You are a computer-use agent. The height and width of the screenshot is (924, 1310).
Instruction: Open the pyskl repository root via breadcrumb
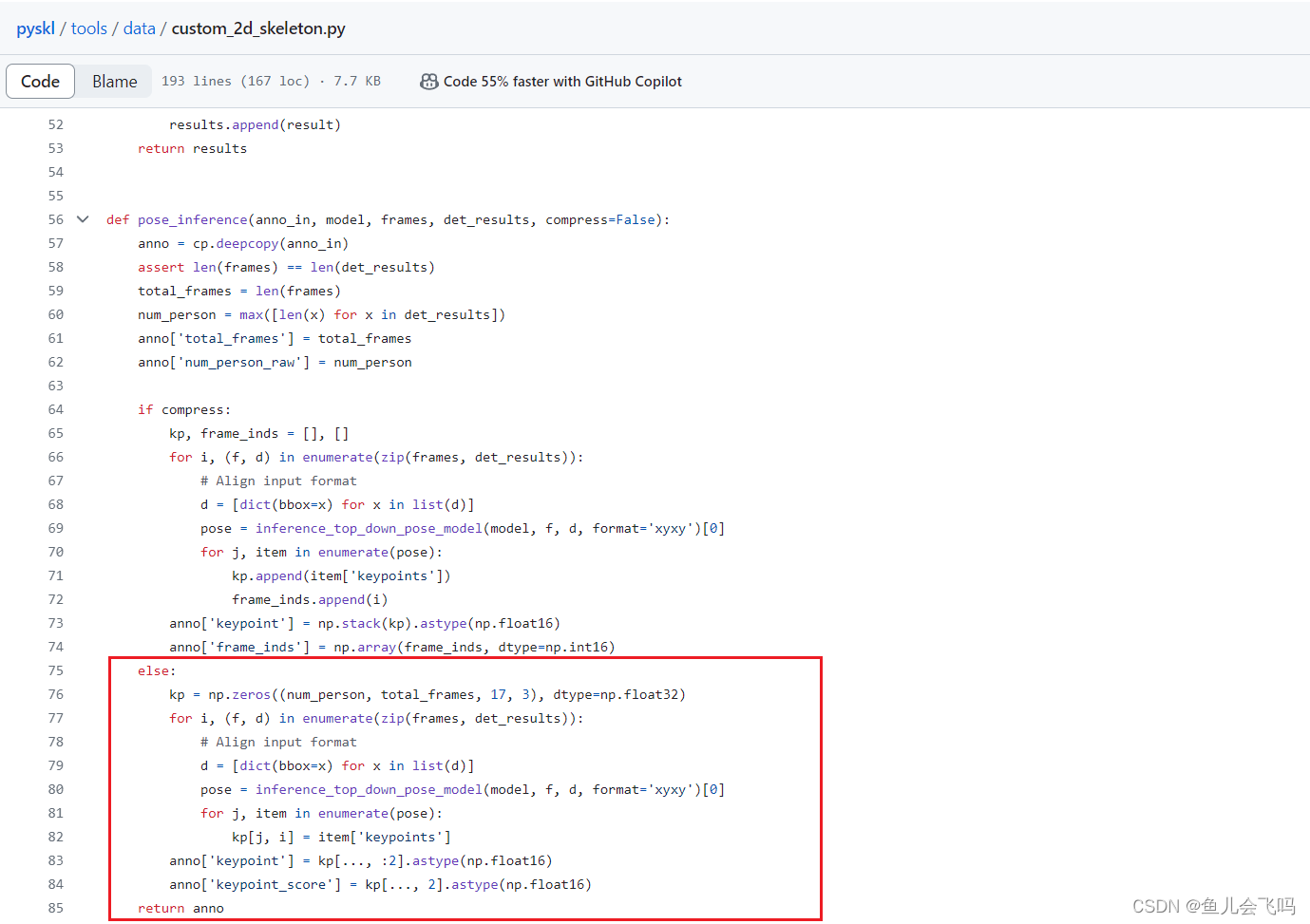click(35, 28)
